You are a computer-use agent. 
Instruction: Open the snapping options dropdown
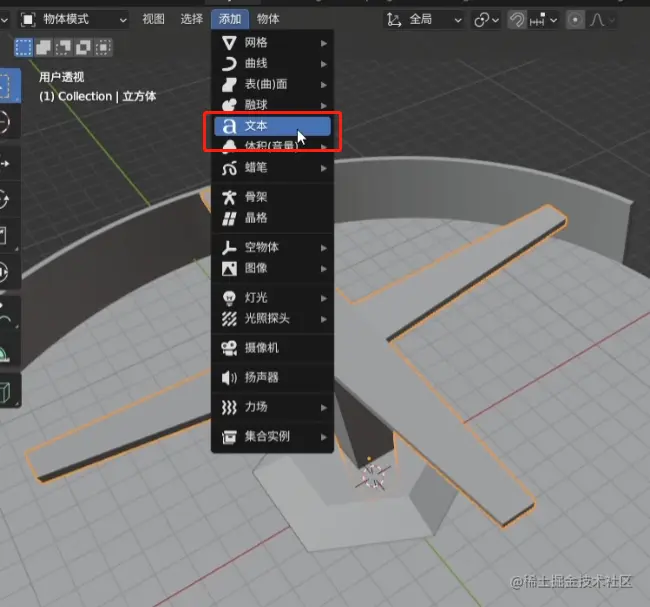(x=543, y=19)
